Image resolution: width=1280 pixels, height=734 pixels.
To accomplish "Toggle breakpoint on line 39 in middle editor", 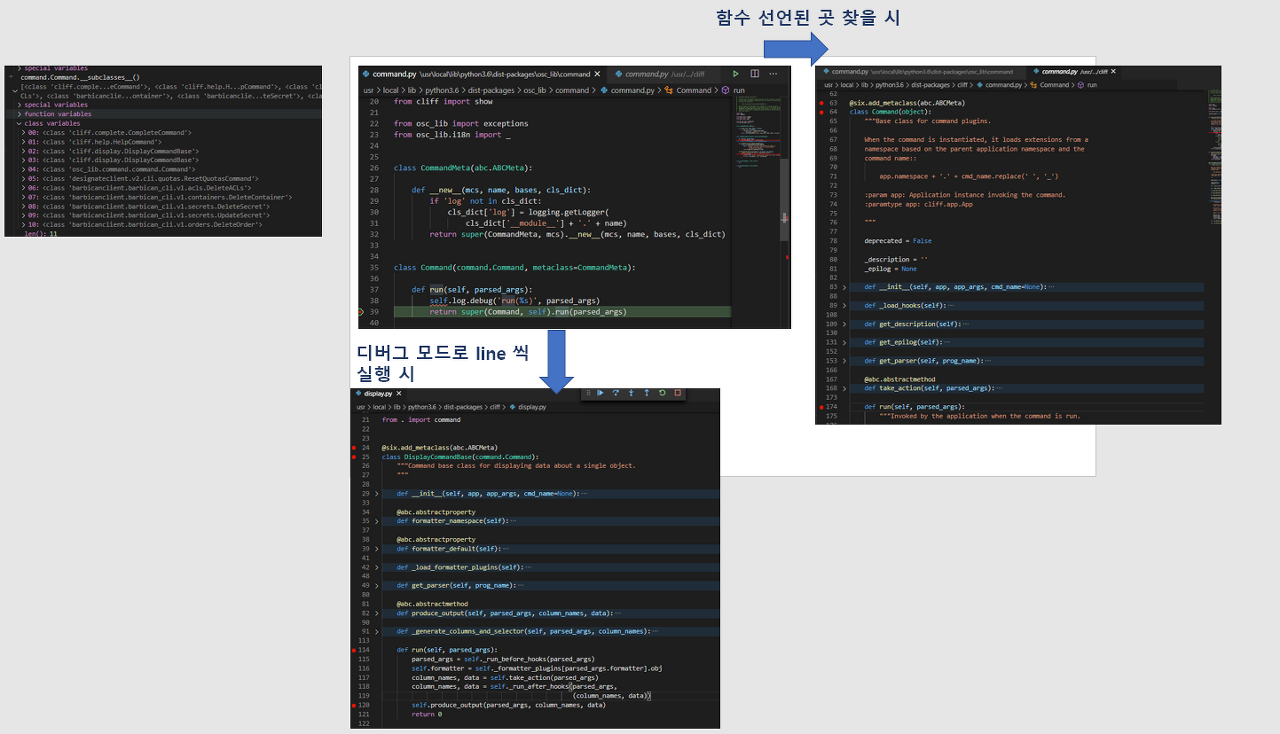I will pos(361,311).
